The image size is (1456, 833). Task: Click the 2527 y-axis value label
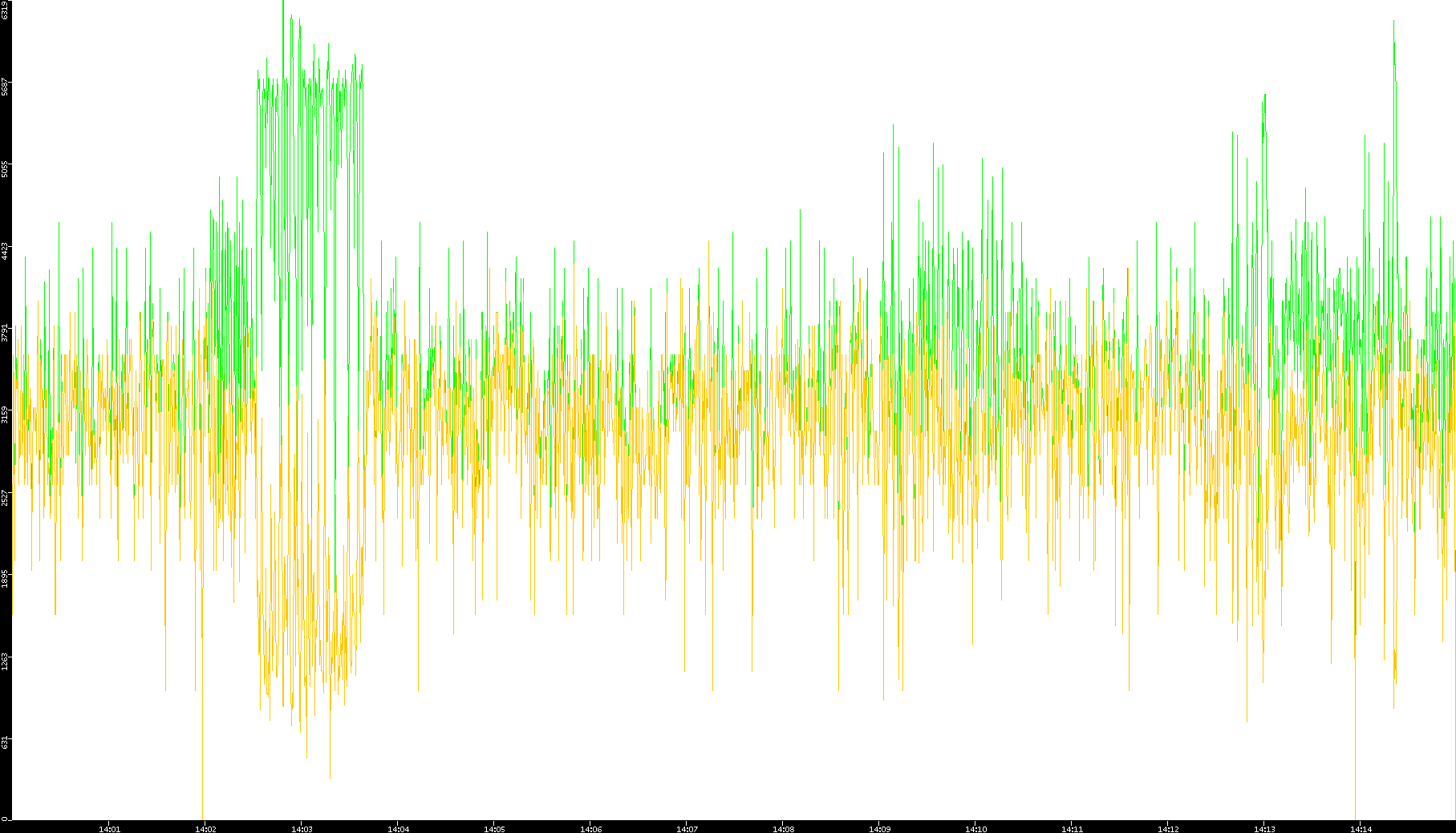tap(6, 497)
